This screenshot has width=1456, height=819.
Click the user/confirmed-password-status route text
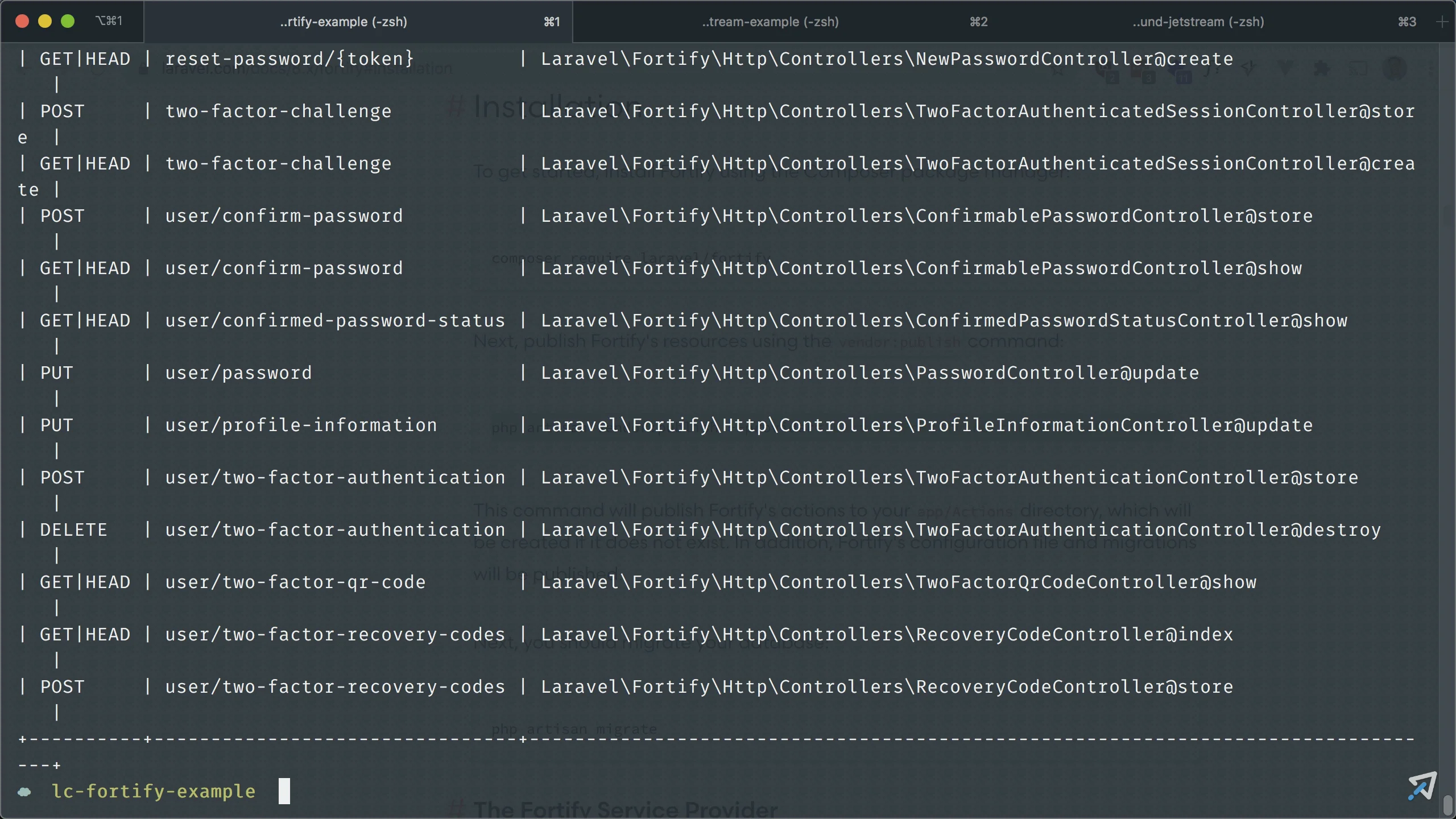pyautogui.click(x=335, y=320)
